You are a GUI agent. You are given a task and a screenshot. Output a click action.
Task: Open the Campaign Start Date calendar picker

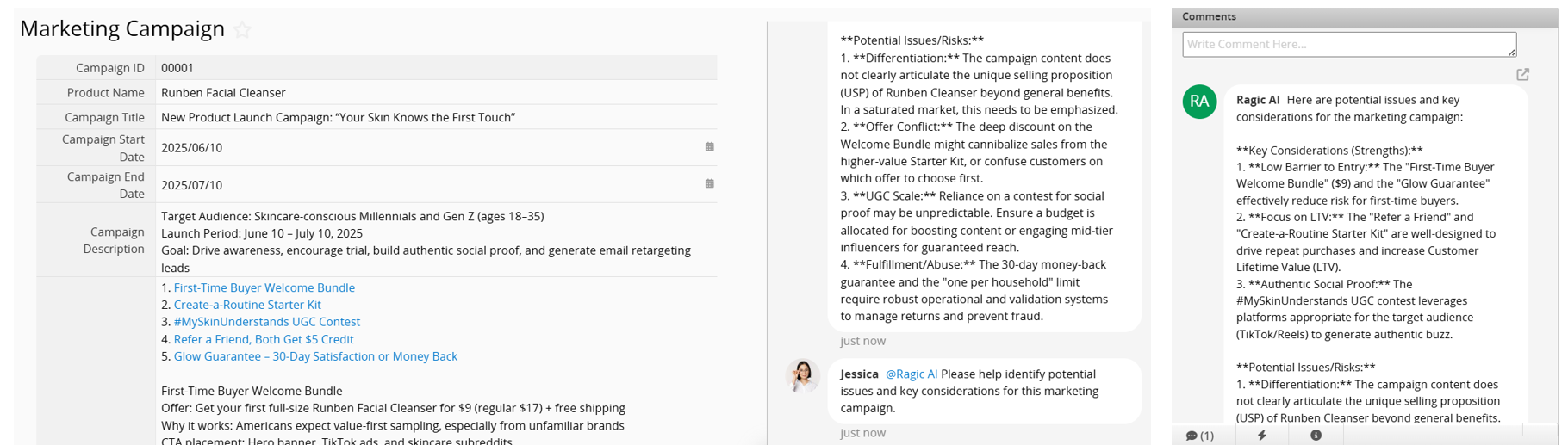click(710, 147)
